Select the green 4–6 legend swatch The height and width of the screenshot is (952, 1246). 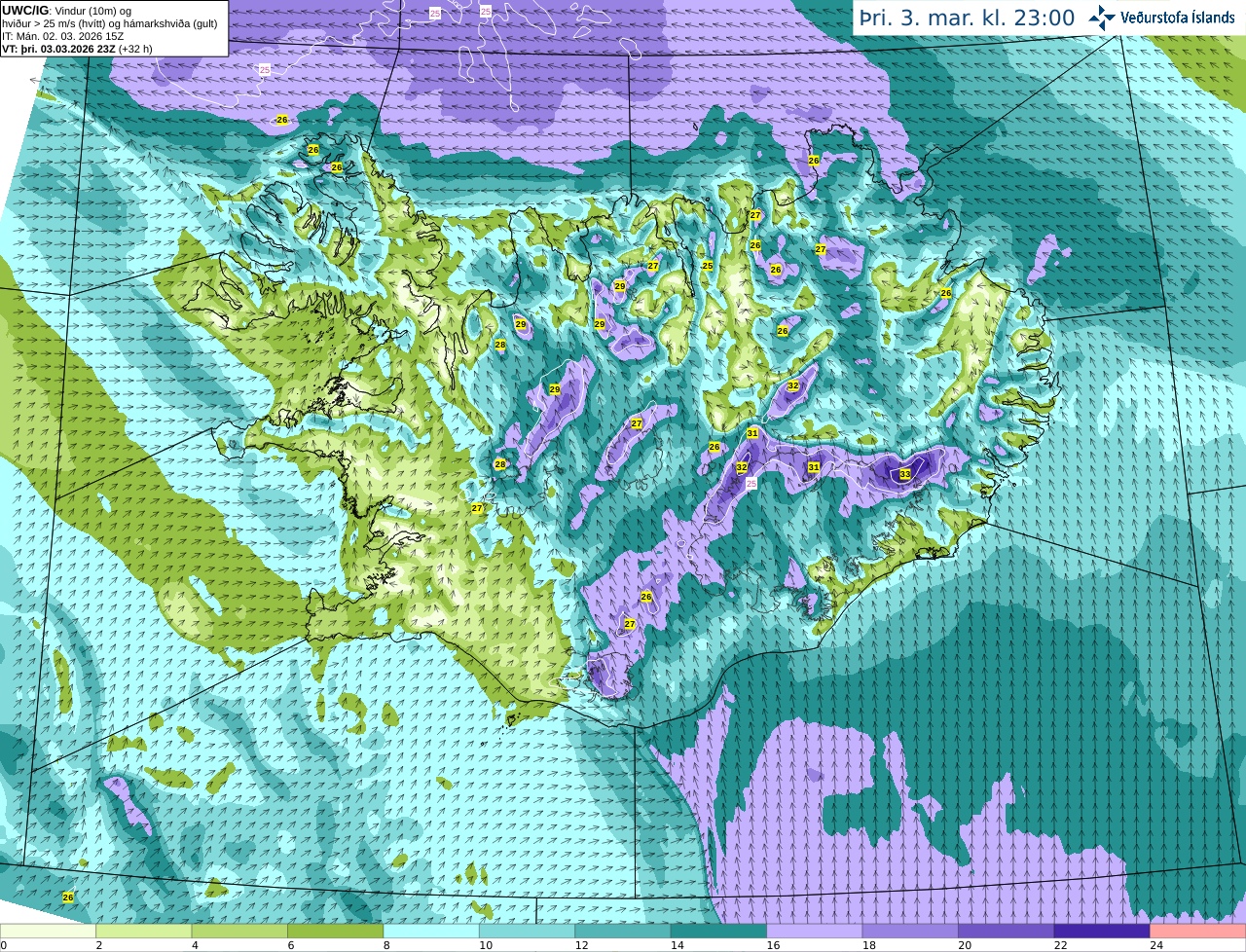(239, 931)
